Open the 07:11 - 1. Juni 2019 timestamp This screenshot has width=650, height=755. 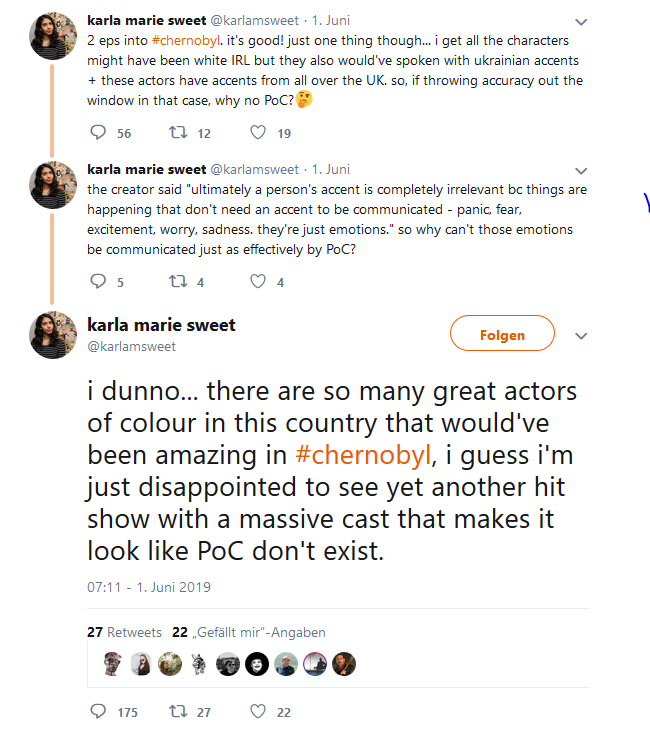[149, 587]
